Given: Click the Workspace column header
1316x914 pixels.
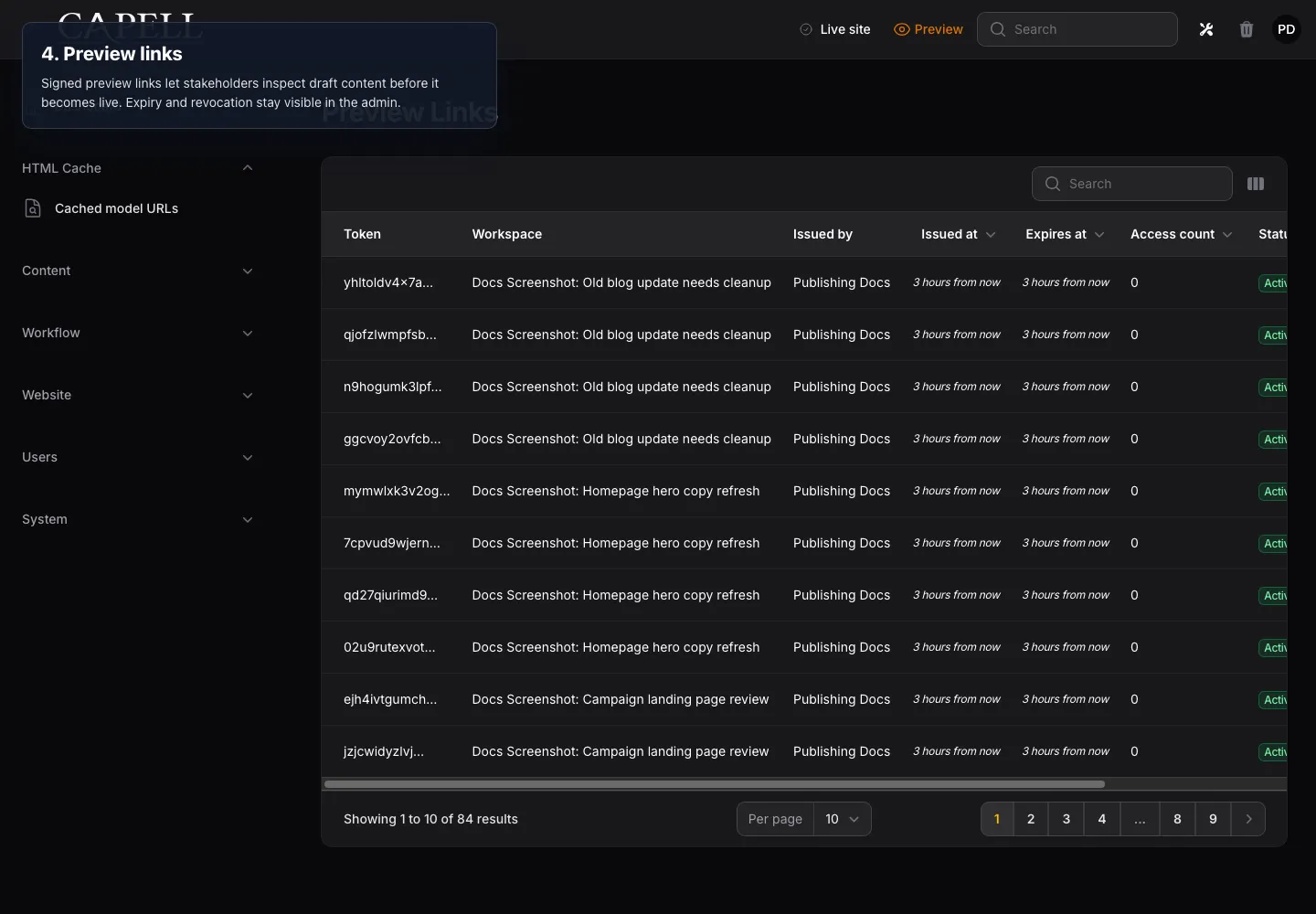Looking at the screenshot, I should [x=507, y=234].
